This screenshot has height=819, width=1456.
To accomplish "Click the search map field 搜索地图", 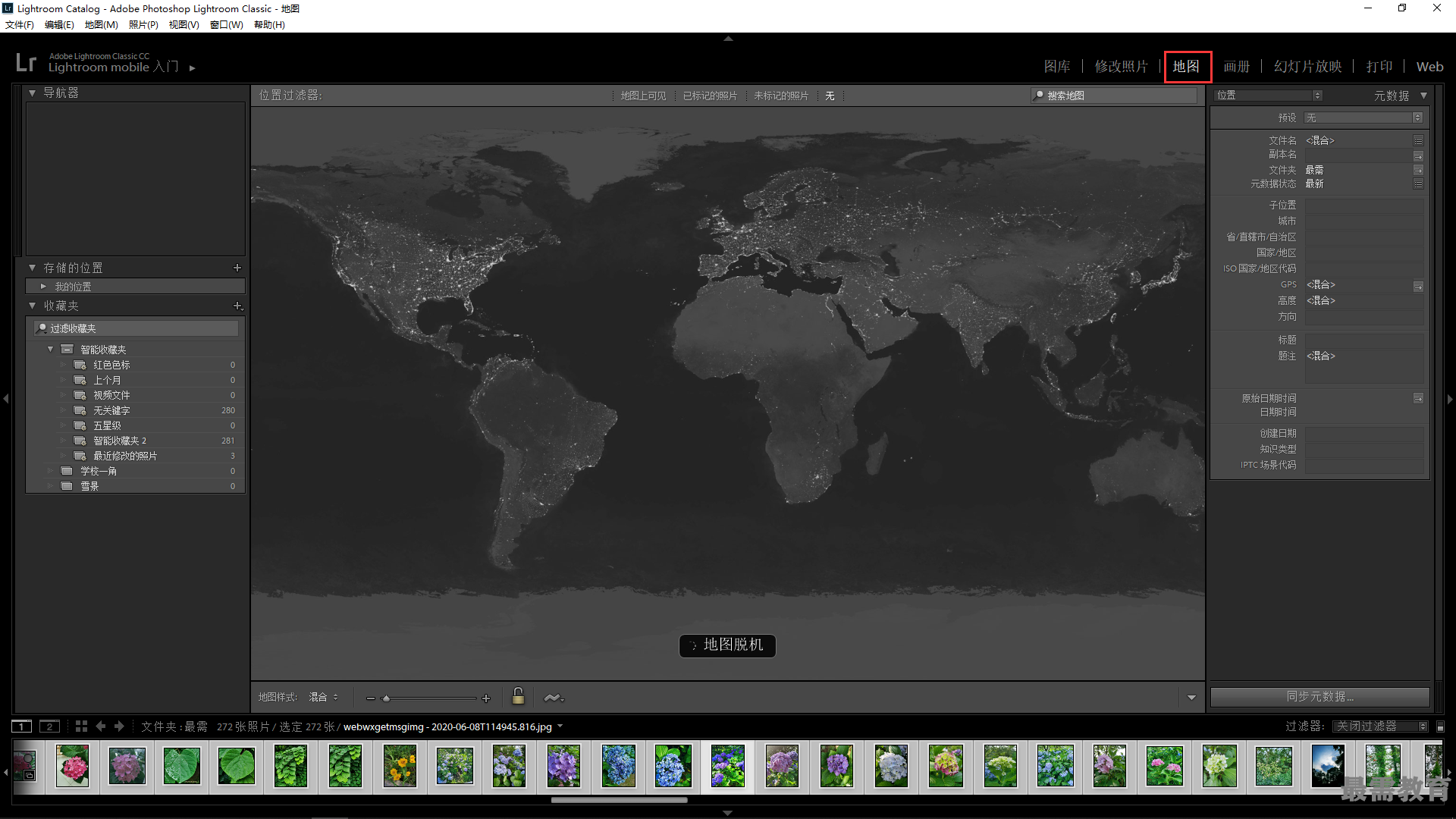I will pos(1114,96).
